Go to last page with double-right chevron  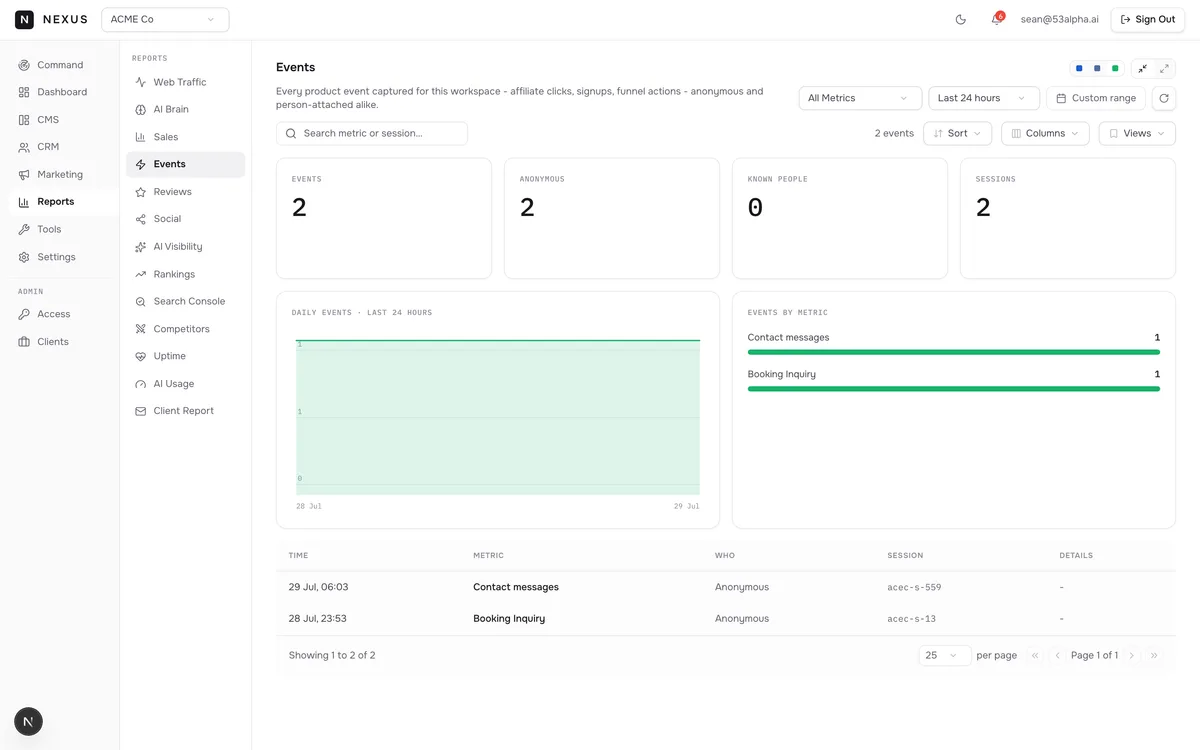point(1154,655)
